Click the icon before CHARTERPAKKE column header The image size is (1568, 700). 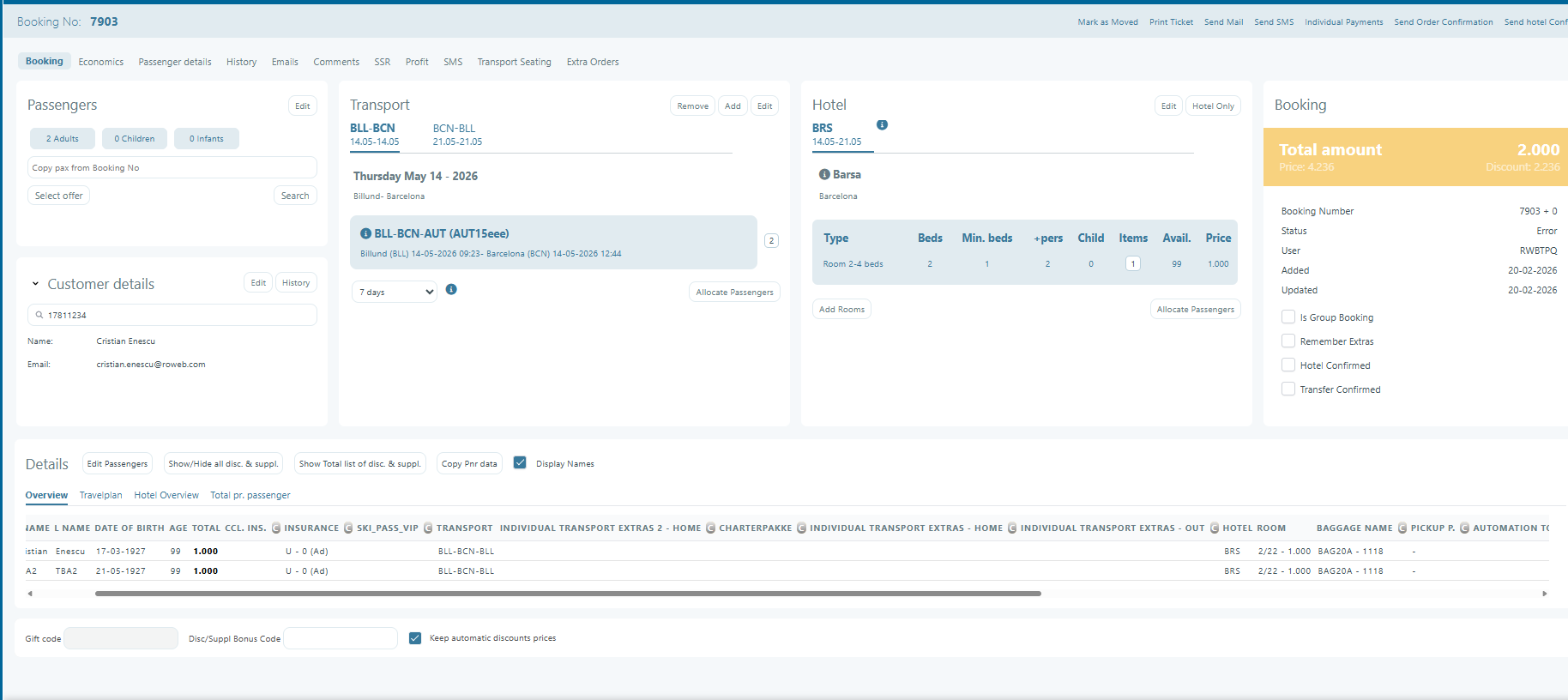point(710,528)
